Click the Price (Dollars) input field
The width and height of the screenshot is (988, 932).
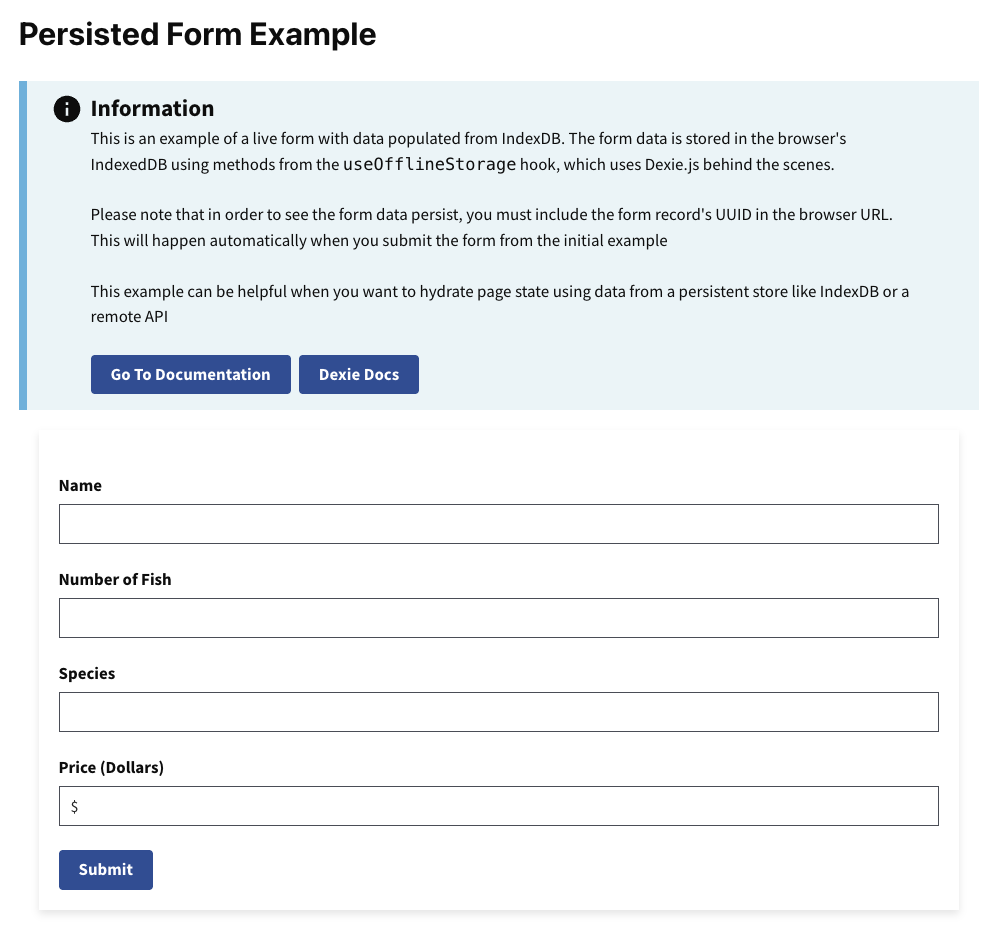pos(498,805)
